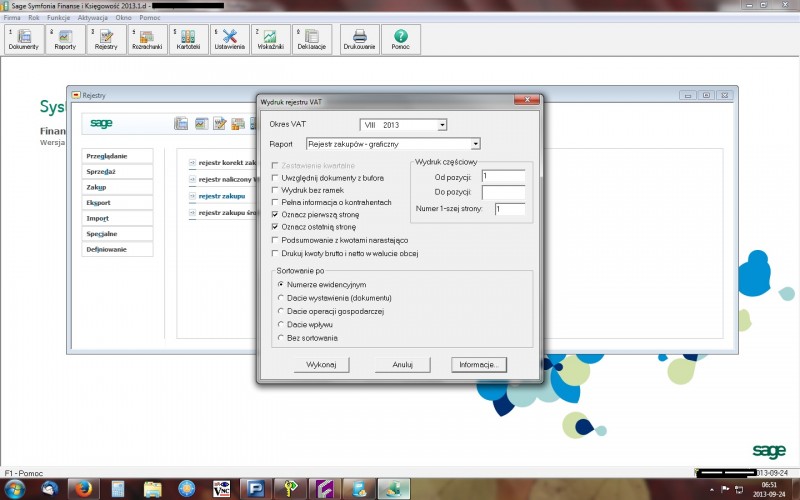
Task: Click the Anuluj button
Action: [x=403, y=365]
